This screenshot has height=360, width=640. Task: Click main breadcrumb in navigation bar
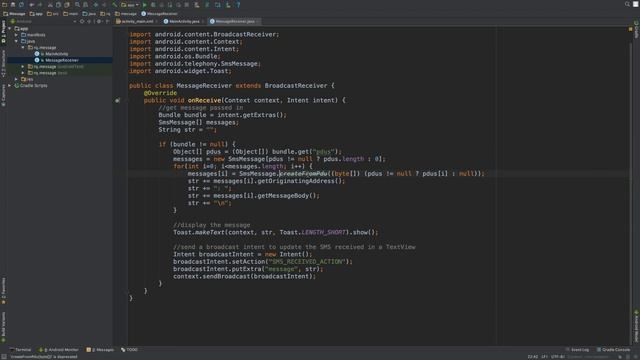71,13
